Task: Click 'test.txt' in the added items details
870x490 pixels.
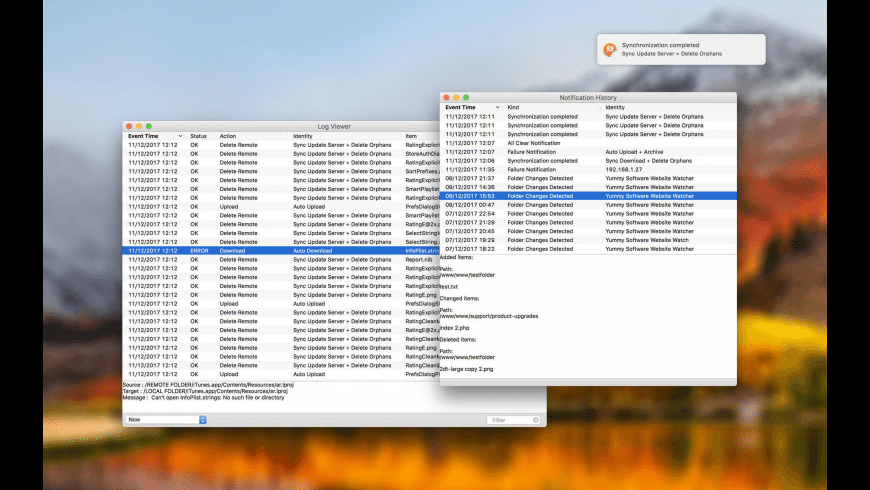Action: coord(449,287)
